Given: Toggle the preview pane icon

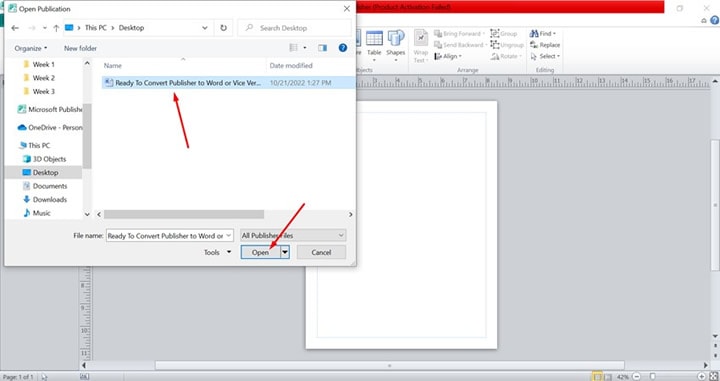Looking at the screenshot, I should click(322, 48).
